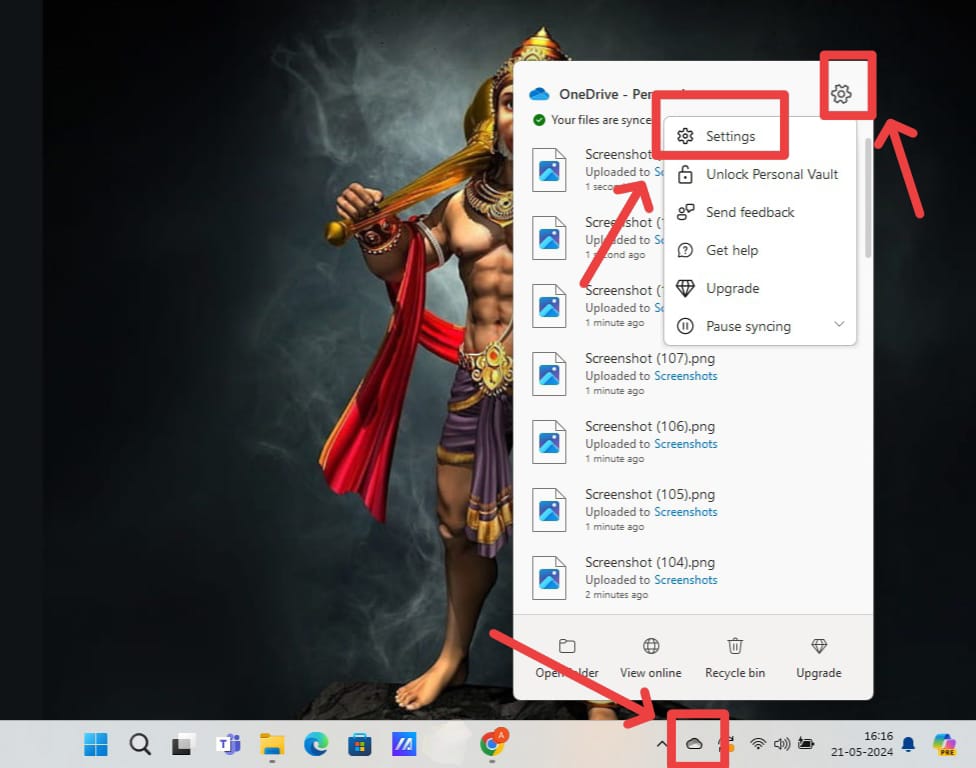The width and height of the screenshot is (976, 768).
Task: Open the Recycle bin button
Action: tap(735, 658)
